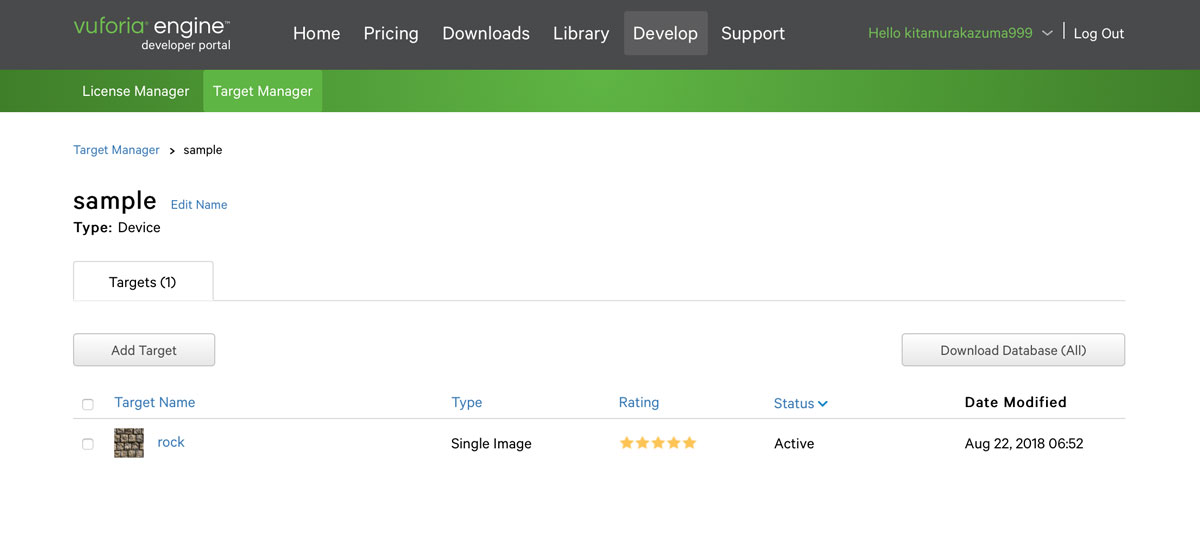Click Target Manager breadcrumb link

click(116, 150)
